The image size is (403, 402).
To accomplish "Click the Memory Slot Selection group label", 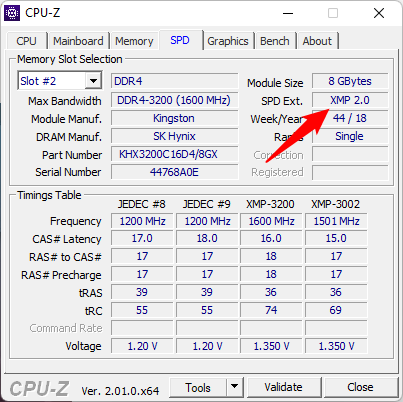I will pyautogui.click(x=70, y=59).
